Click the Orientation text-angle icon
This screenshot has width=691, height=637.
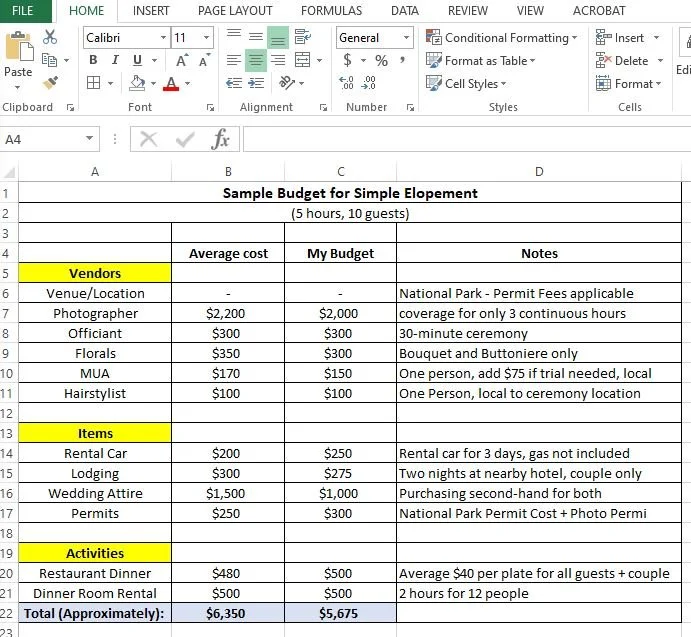[287, 82]
